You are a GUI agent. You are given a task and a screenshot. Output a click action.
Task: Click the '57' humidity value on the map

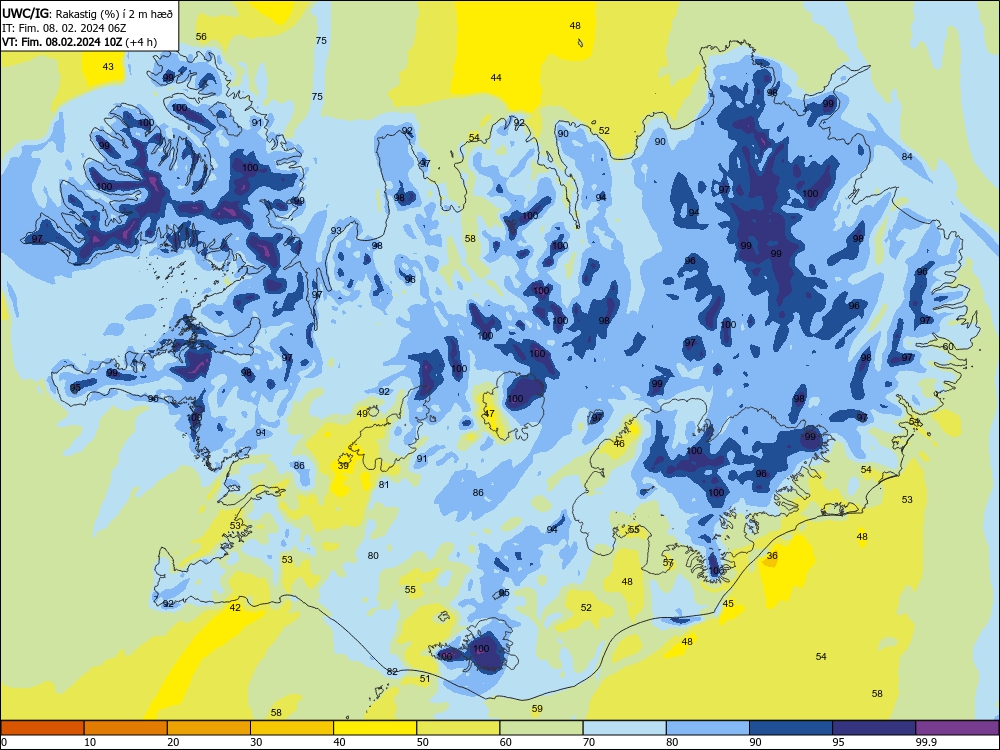[x=668, y=562]
